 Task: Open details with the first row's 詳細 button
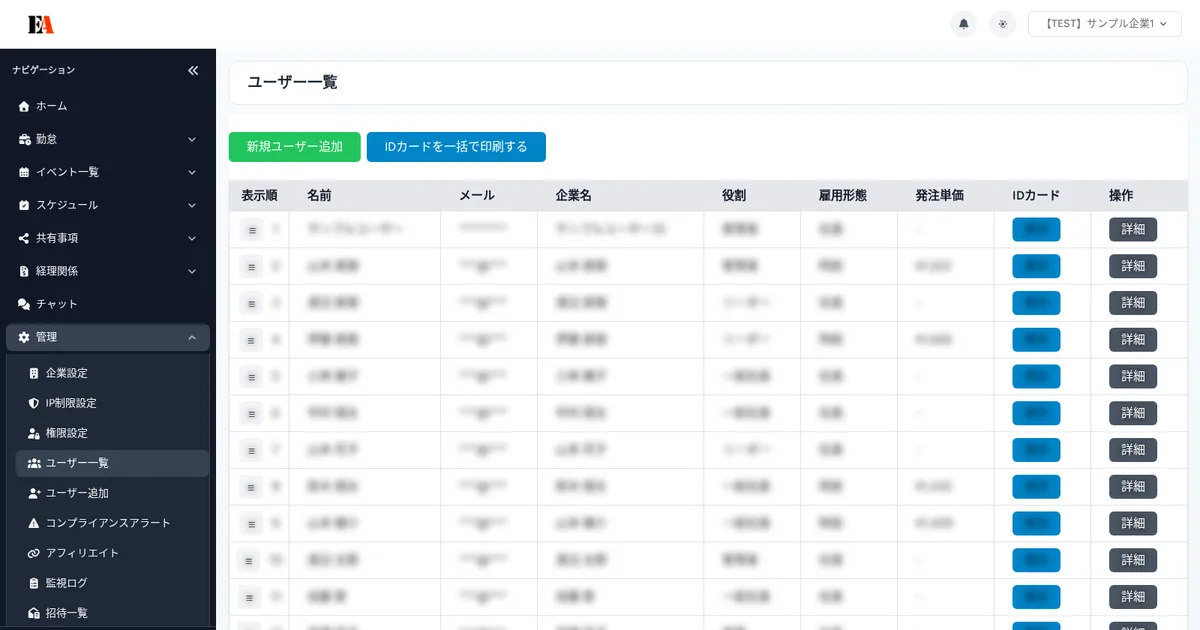point(1133,229)
